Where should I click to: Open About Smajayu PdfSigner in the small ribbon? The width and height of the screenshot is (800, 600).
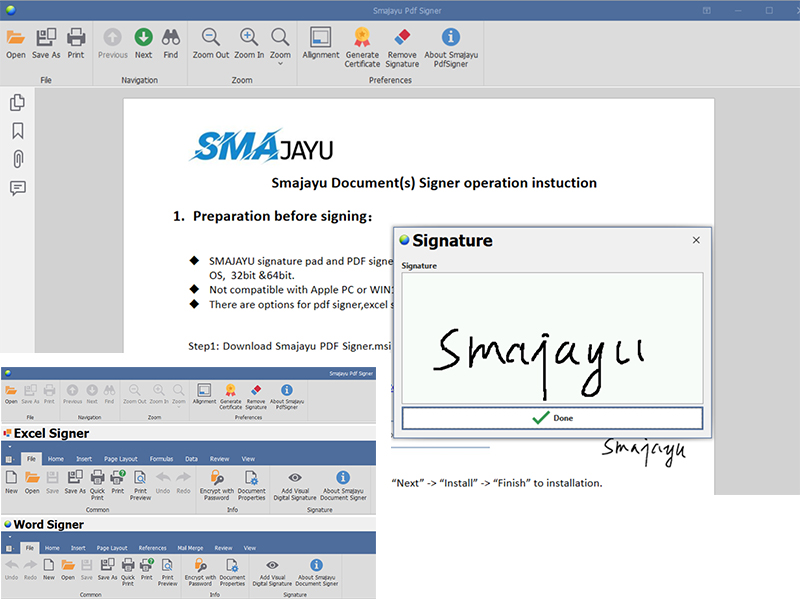coord(287,396)
